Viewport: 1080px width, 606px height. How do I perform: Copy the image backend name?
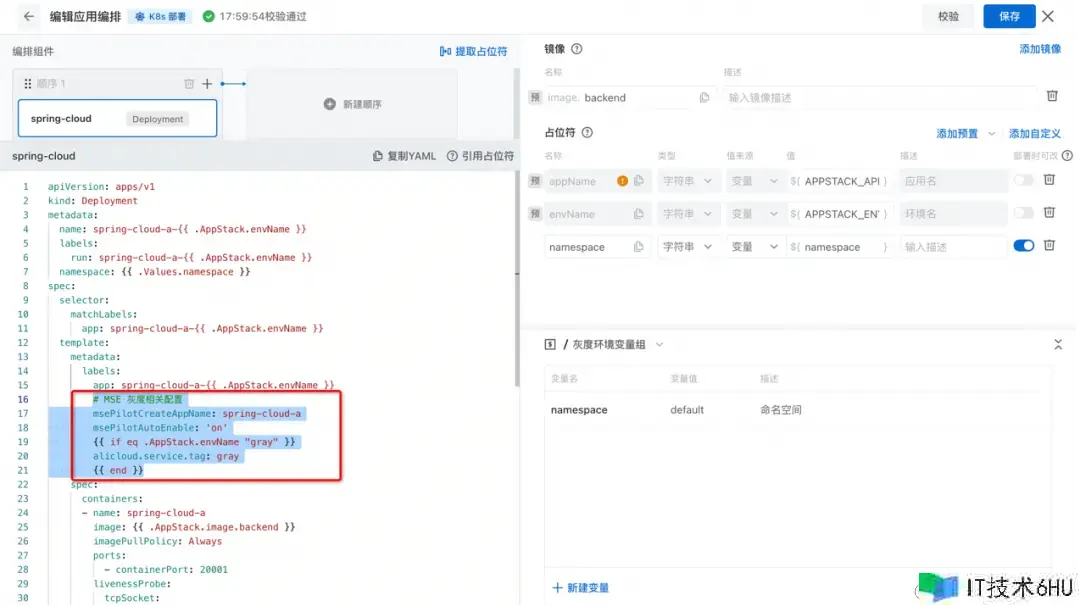tap(704, 98)
